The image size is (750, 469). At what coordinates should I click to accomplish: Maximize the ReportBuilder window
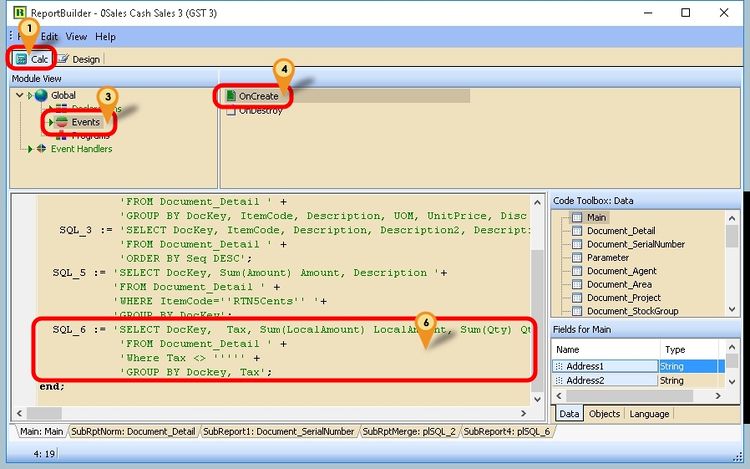click(x=685, y=12)
